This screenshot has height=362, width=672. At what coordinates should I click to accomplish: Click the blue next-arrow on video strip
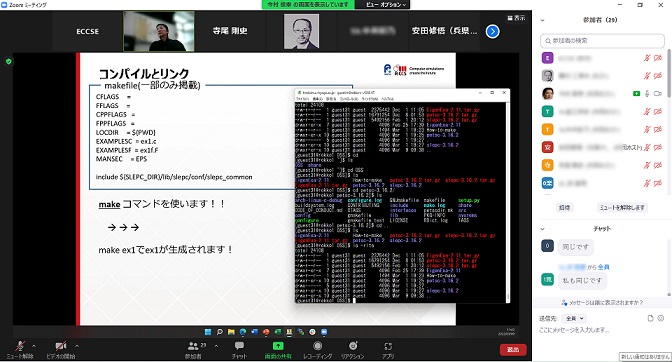tap(492, 31)
